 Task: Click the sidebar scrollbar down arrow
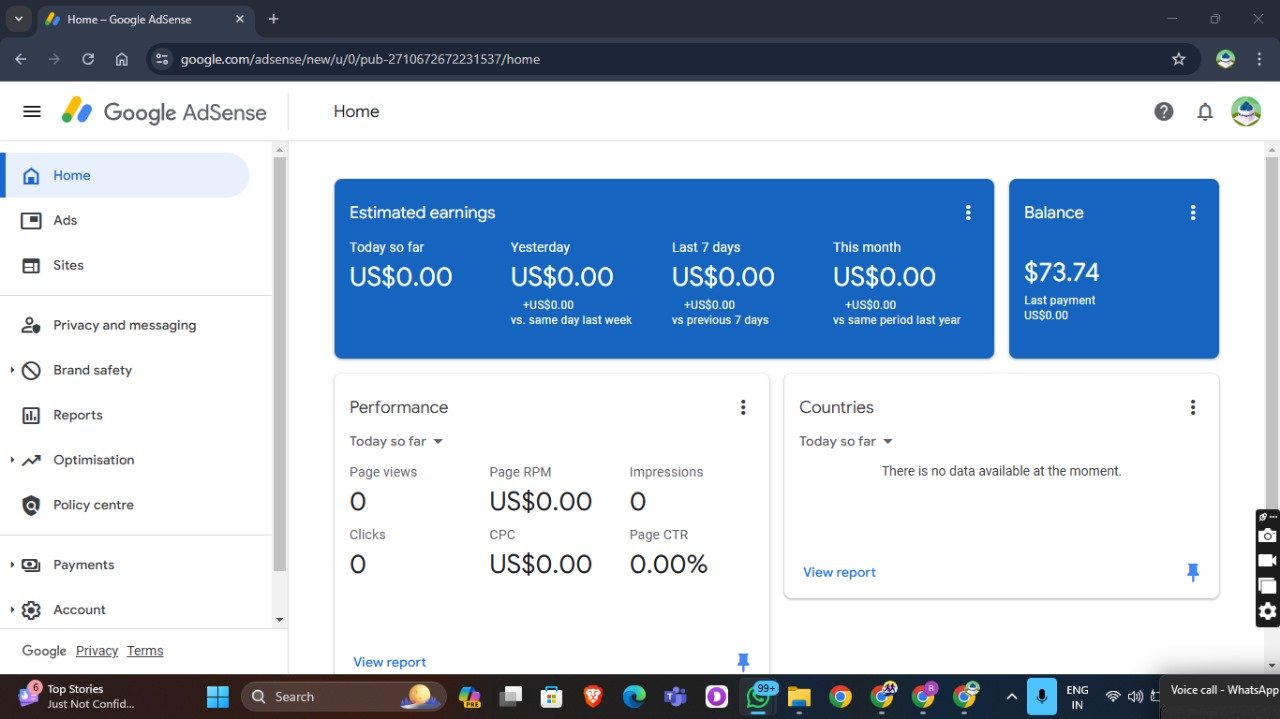[280, 620]
